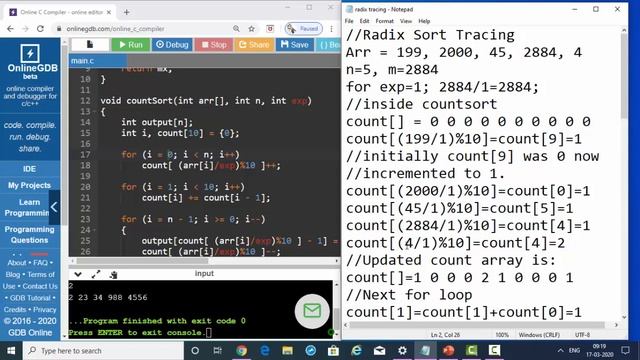Click the line '//Radix Sort Tracing' in Notepad
640x360 pixels.
(430, 35)
